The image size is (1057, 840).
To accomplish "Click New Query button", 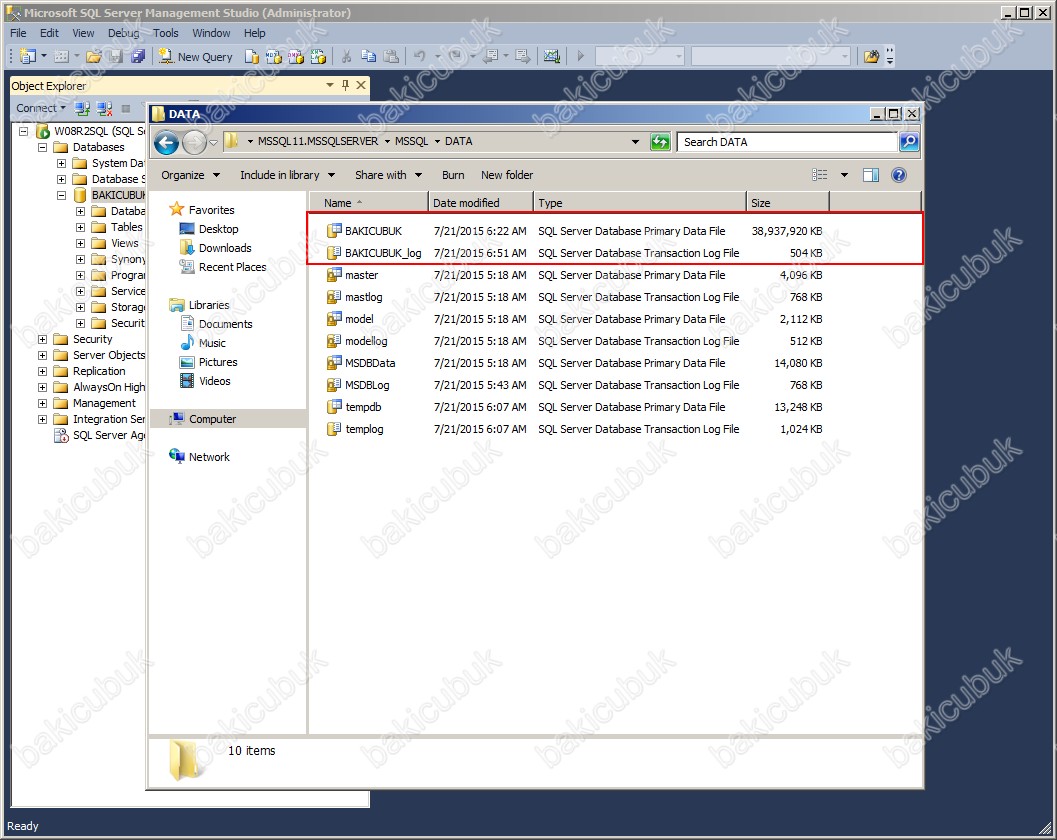I will (195, 57).
